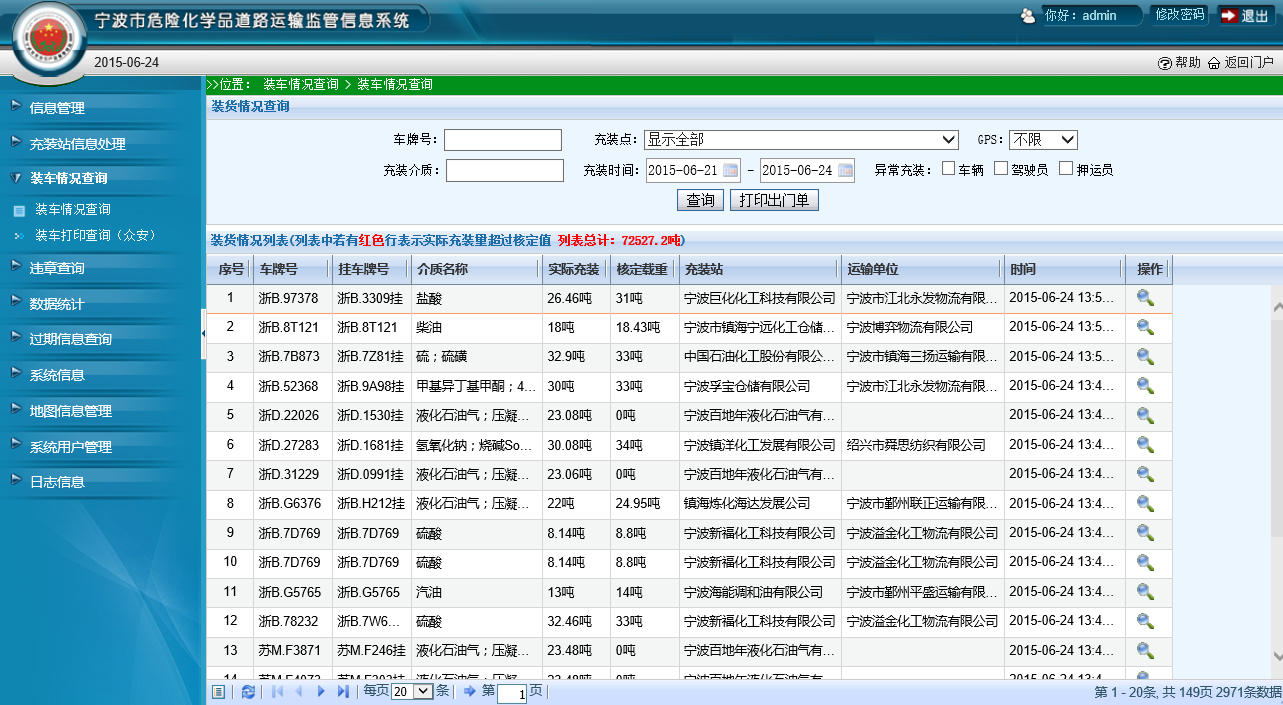Click 充装站 column header
Screen dimensions: 1283x705
coord(759,270)
